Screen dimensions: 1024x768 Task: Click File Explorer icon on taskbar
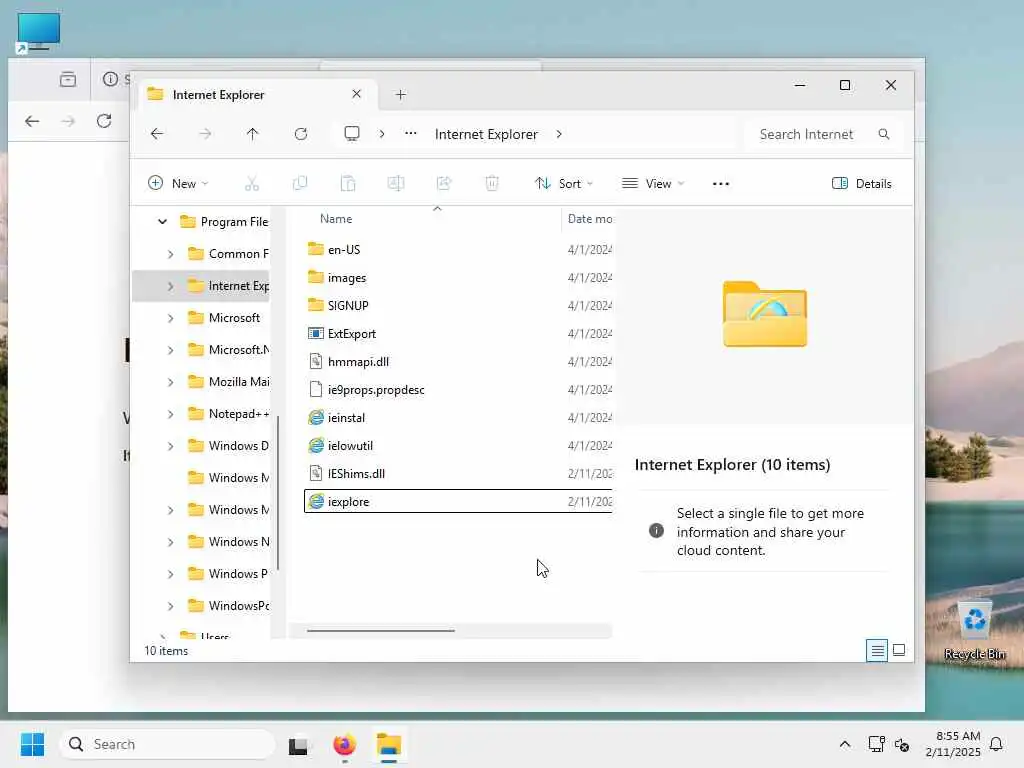coord(389,744)
